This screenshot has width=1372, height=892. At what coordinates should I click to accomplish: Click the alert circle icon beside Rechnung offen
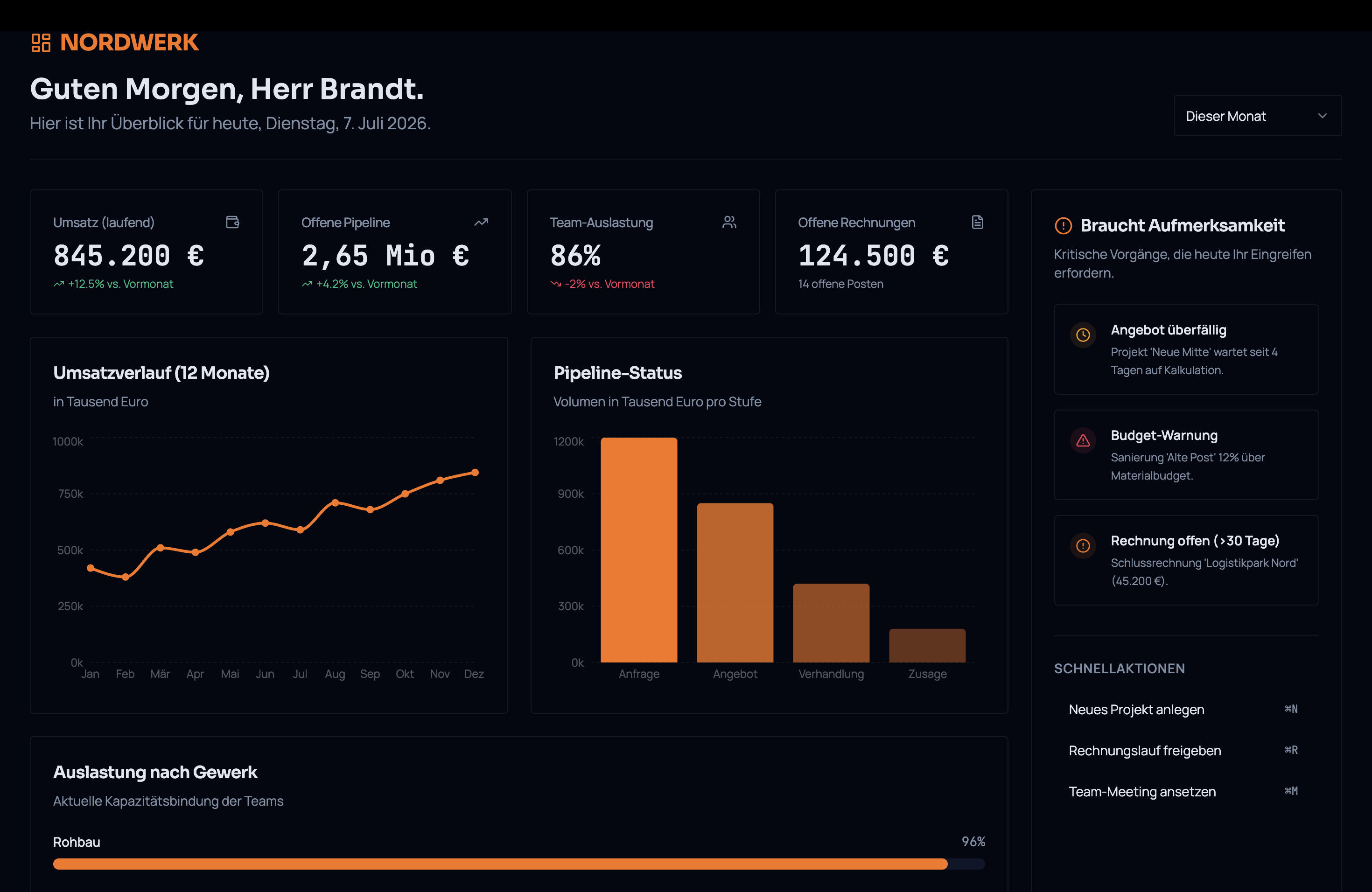click(1083, 546)
